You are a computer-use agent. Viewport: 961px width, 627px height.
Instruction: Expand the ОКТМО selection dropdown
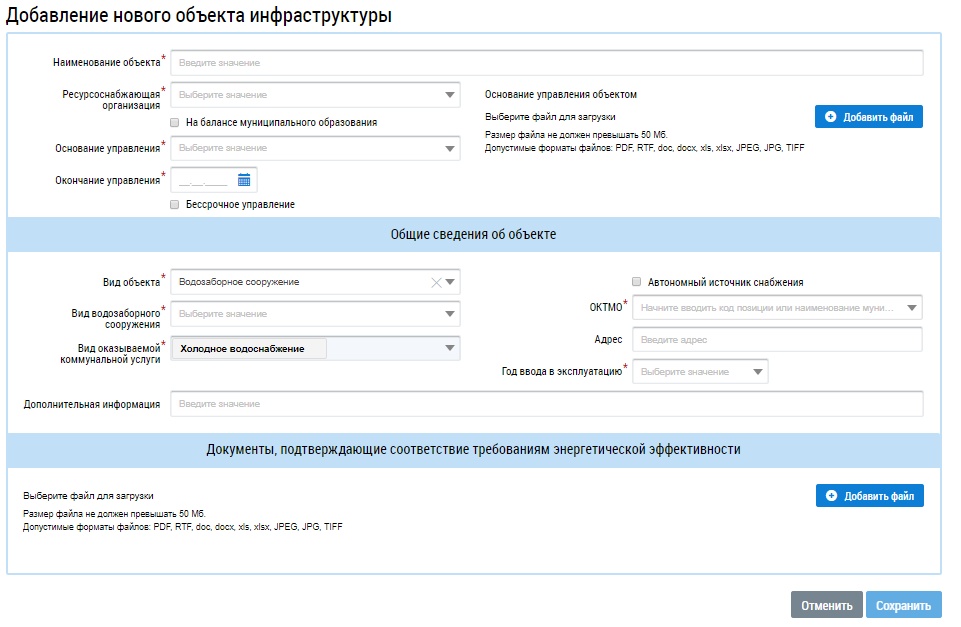coord(911,308)
